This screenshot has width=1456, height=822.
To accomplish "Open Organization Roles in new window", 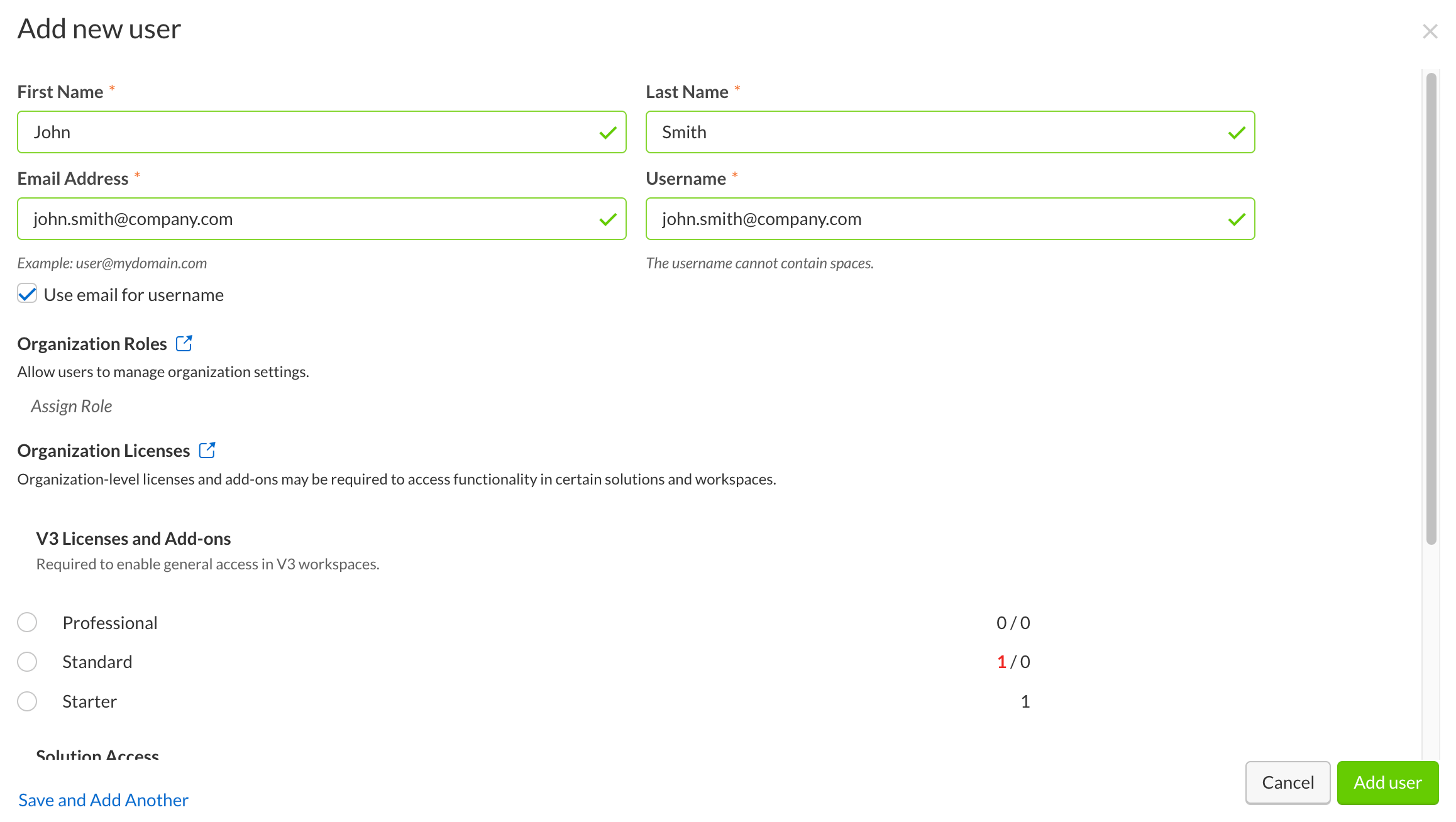I will (x=185, y=342).
